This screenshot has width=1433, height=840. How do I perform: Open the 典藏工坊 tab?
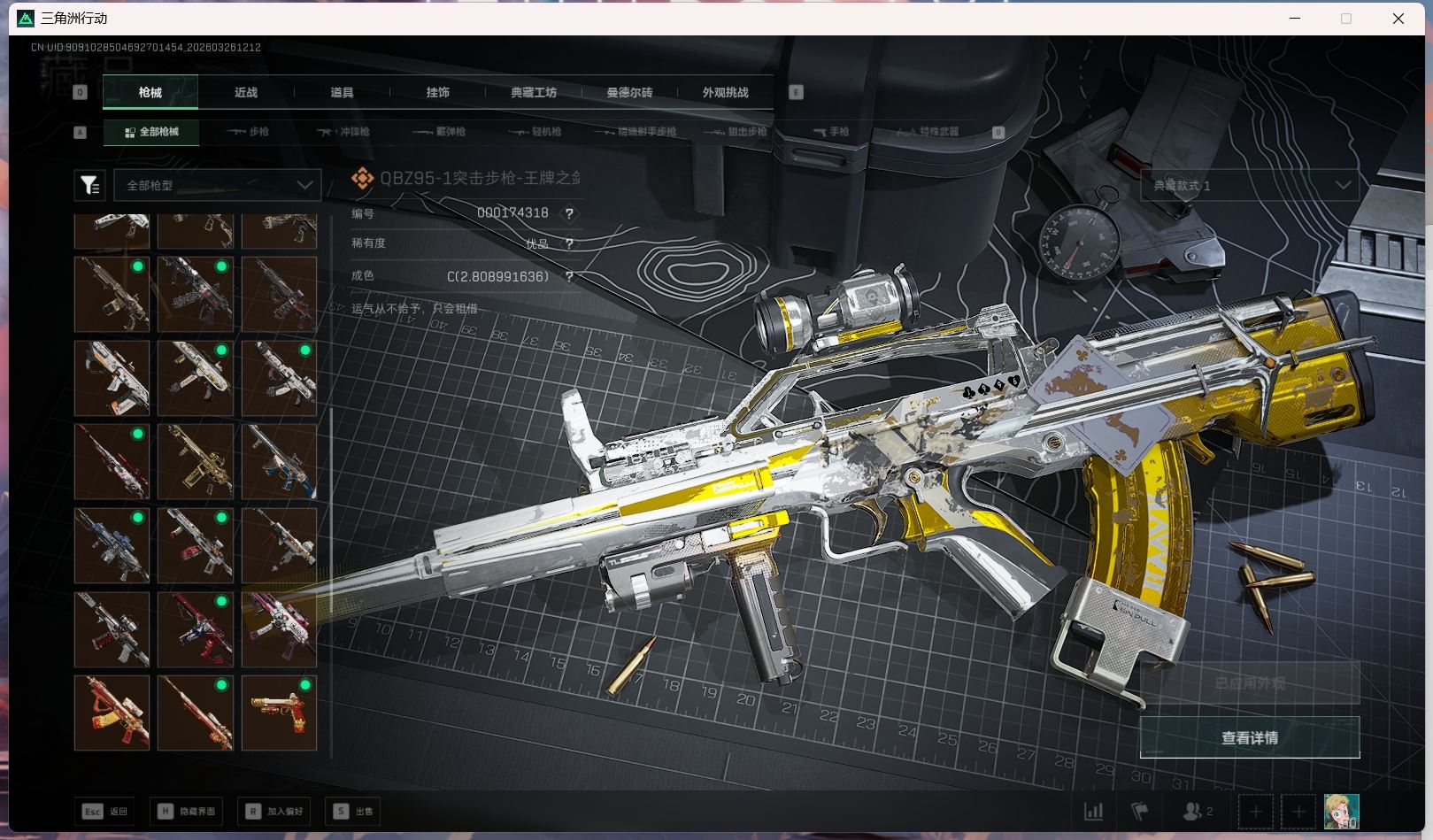point(534,92)
